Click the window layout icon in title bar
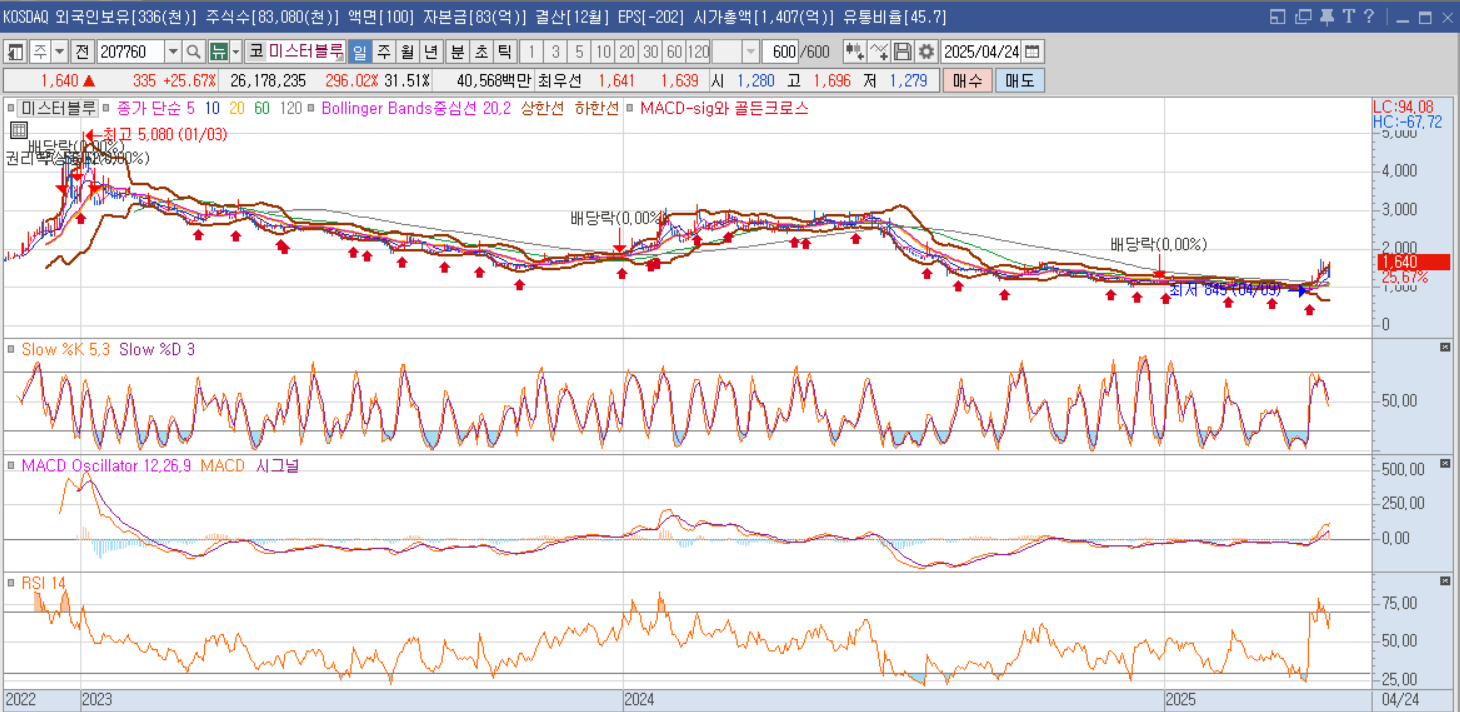The image size is (1460, 712). coord(1278,17)
